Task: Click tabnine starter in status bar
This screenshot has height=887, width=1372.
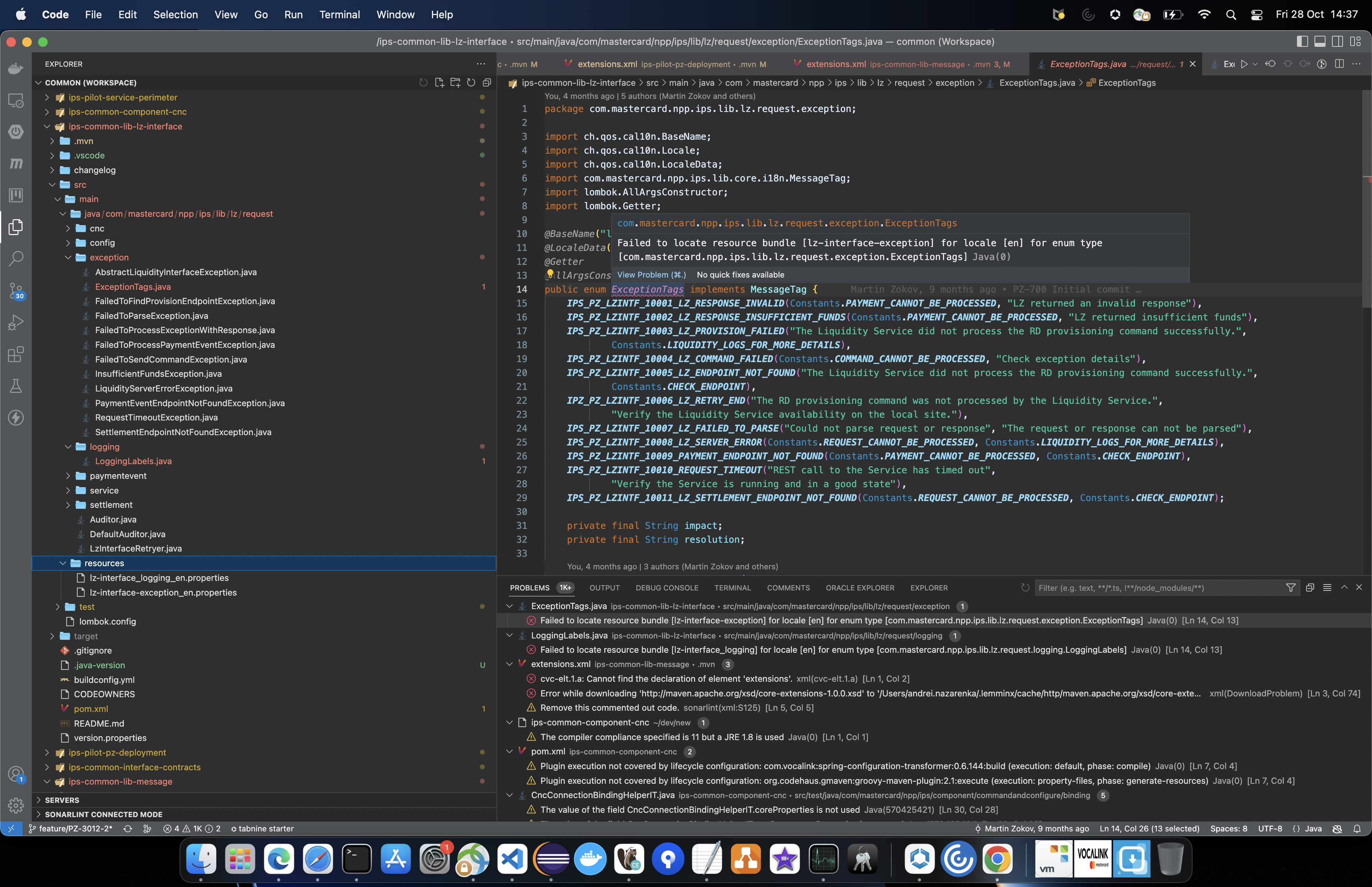Action: (x=262, y=828)
